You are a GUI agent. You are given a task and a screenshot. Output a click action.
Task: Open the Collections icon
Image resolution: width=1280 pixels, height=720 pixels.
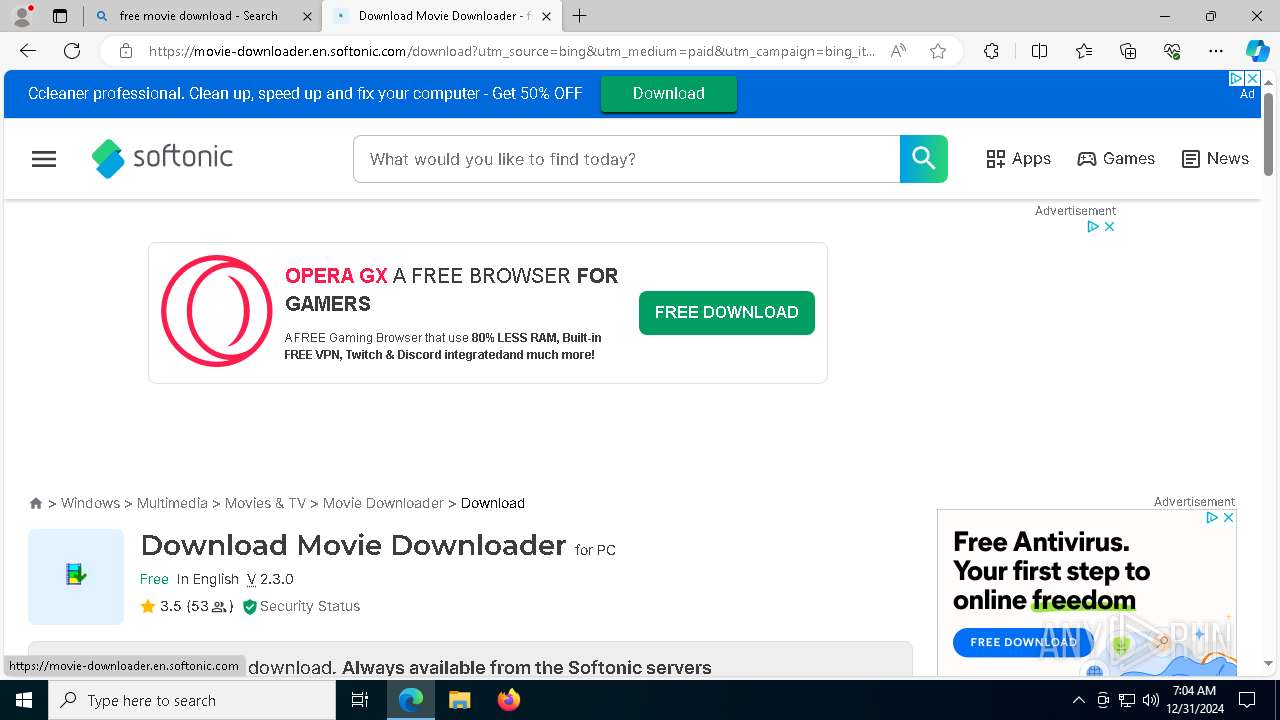tap(1128, 51)
